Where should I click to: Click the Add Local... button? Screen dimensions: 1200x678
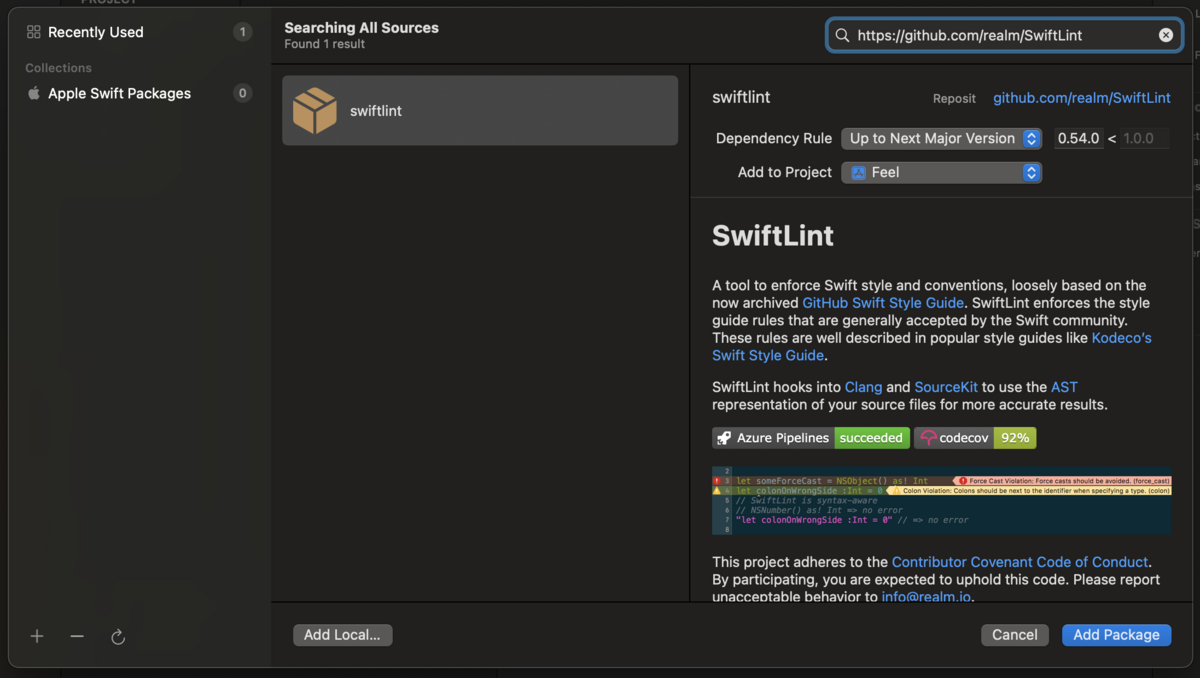pos(342,635)
